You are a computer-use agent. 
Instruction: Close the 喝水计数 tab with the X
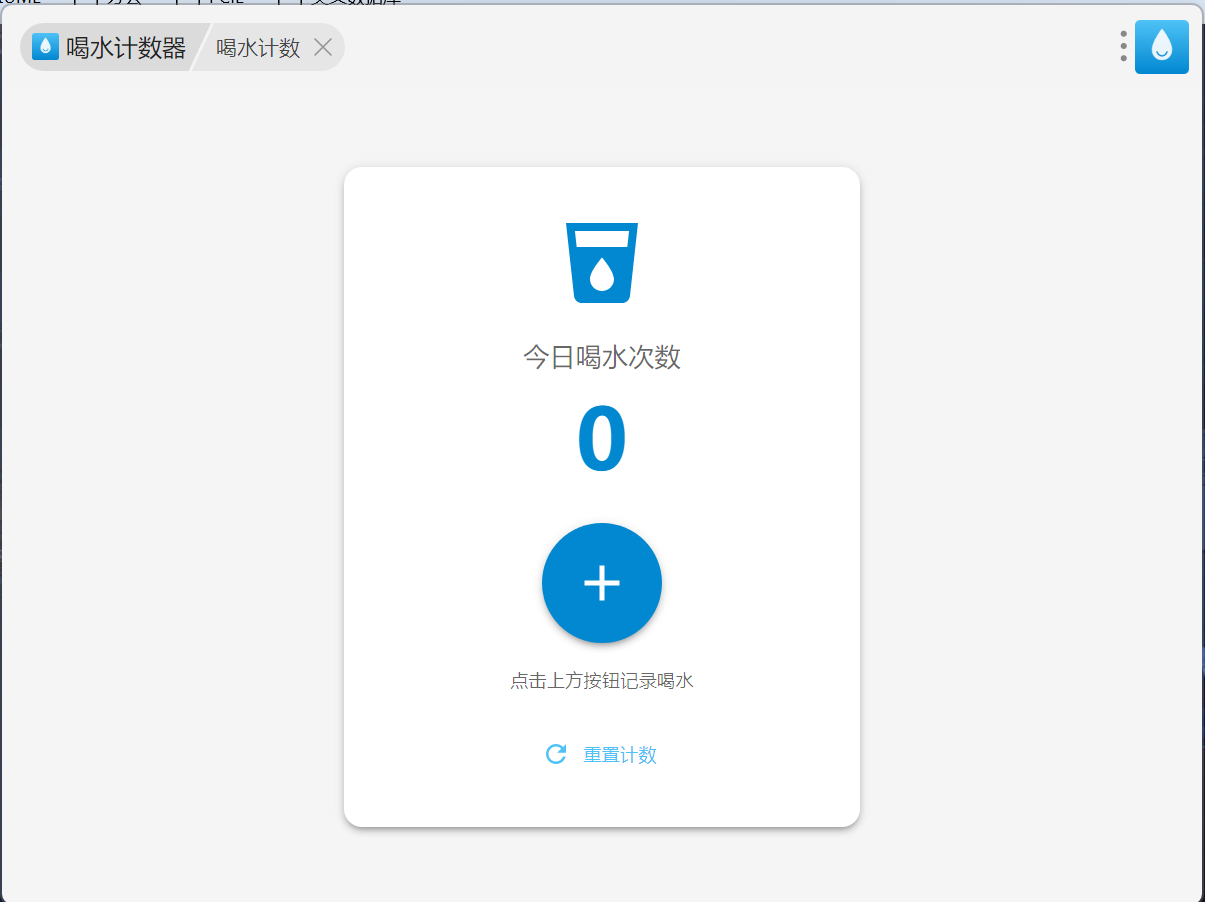[x=323, y=47]
